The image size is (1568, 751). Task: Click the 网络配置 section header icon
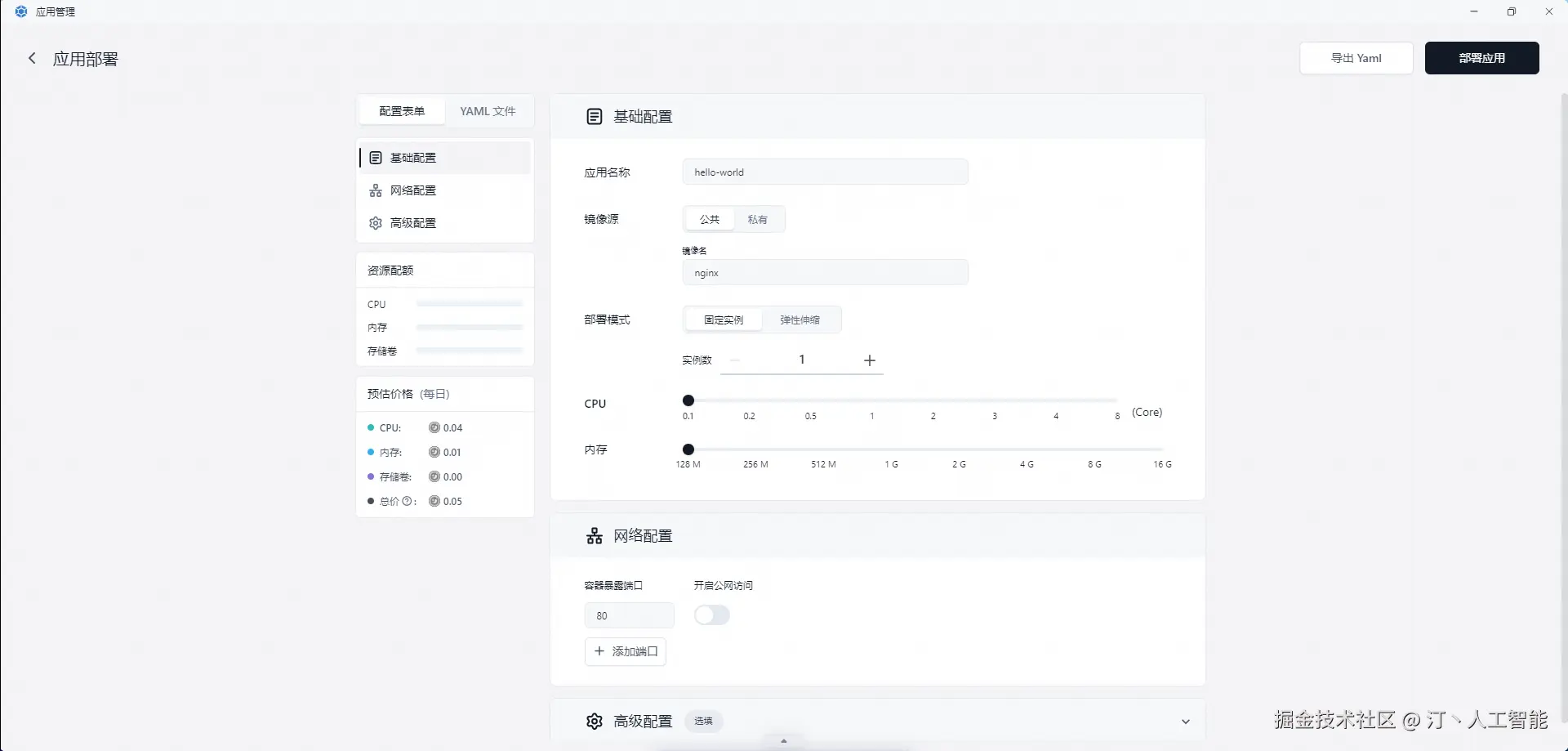[x=595, y=536]
